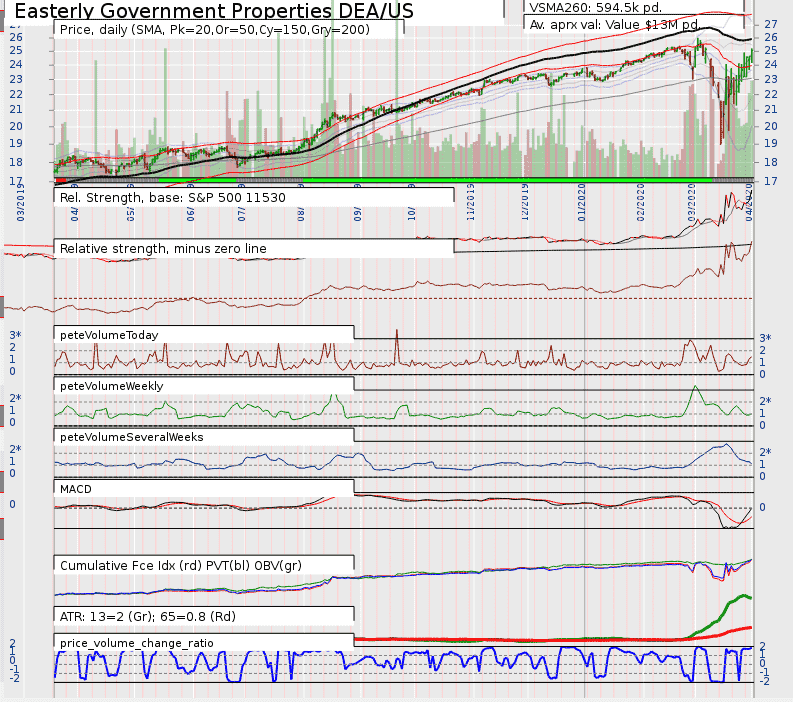Select the ATR: 13=2 (Gr); 65=0.8 (Rd) label
The image size is (793, 702).
(x=148, y=617)
